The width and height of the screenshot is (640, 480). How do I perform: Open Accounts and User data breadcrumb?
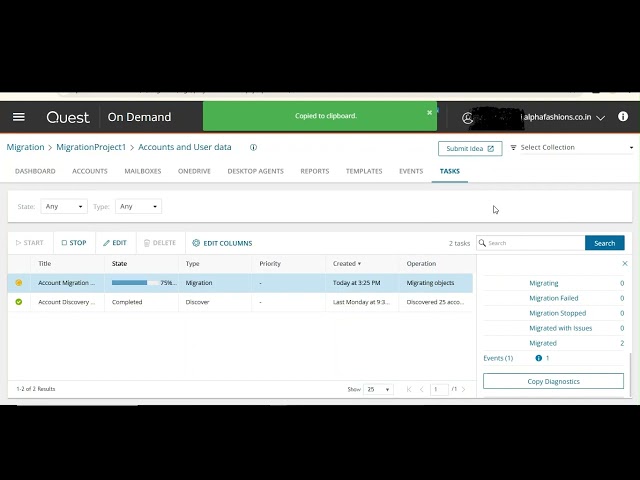[x=184, y=147]
